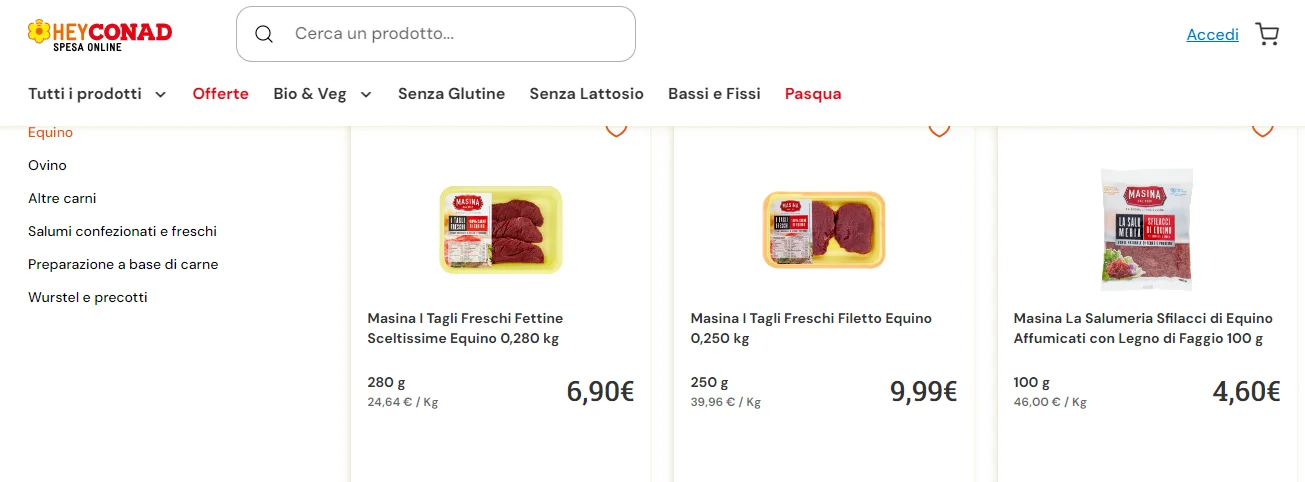This screenshot has width=1305, height=482.
Task: Click the search magnifier icon
Action: pyautogui.click(x=264, y=34)
